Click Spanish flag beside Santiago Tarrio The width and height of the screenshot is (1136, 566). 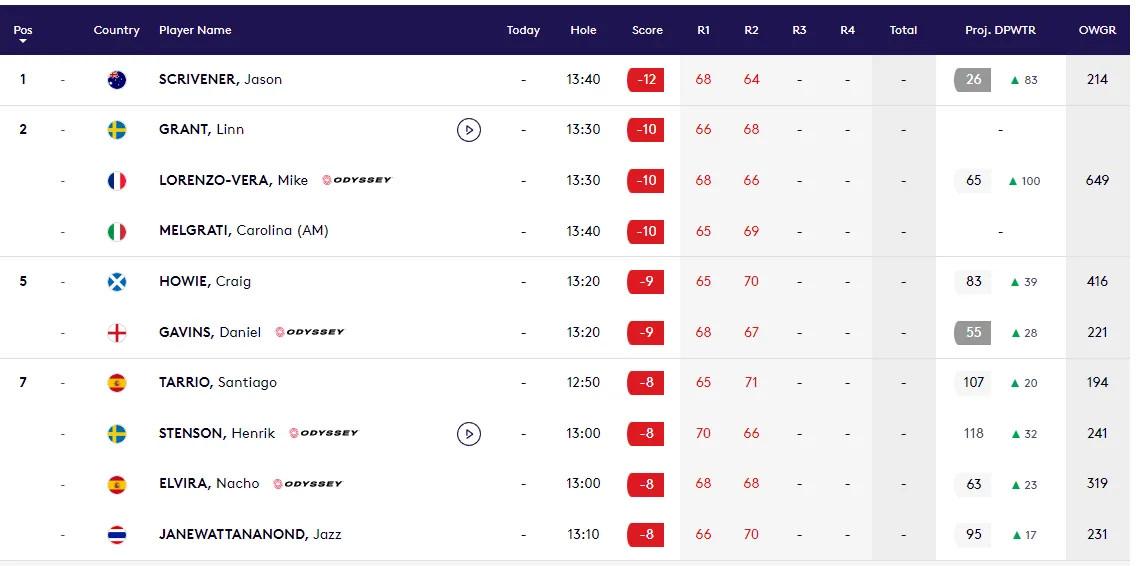tap(117, 383)
